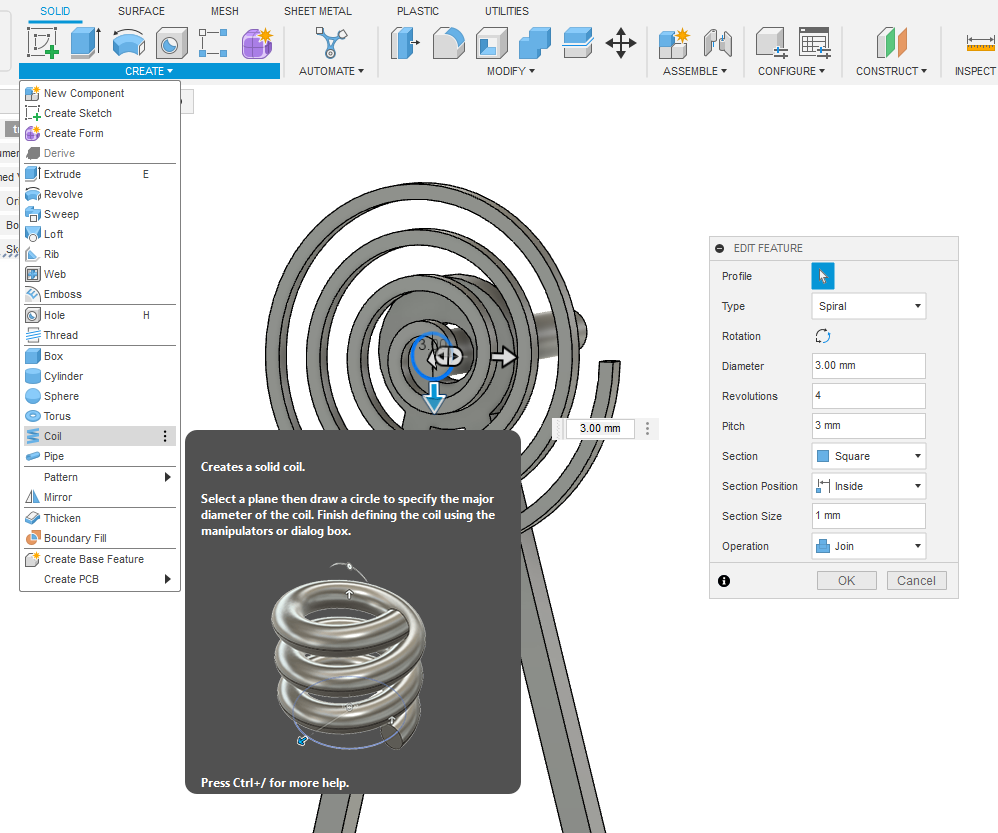Click the Rectangular Pattern toolbar icon
This screenshot has height=833, width=998.
point(213,43)
